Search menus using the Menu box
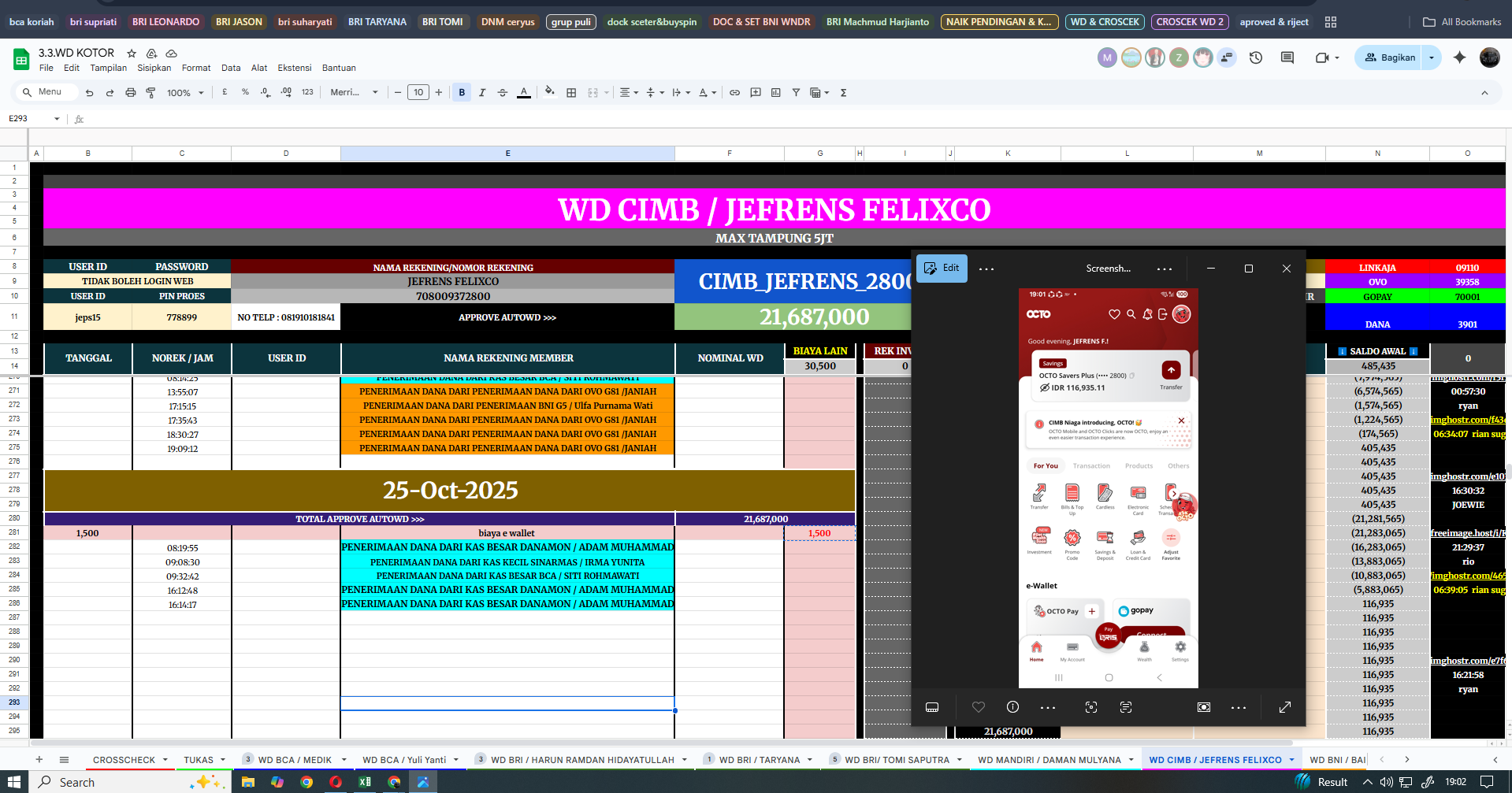This screenshot has width=1512, height=793. 47,92
